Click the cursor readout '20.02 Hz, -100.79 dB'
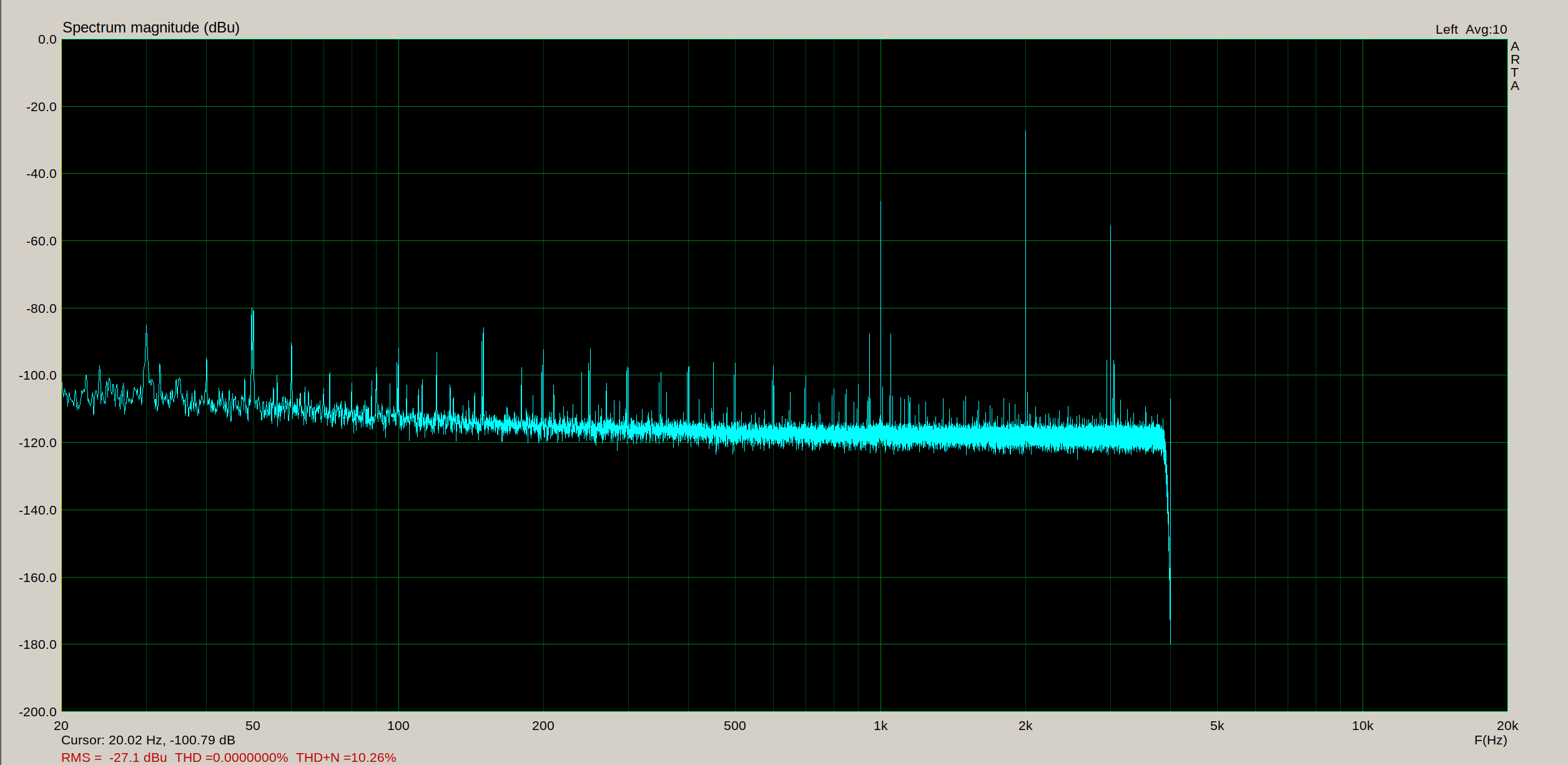The image size is (1568, 765). tap(172, 740)
